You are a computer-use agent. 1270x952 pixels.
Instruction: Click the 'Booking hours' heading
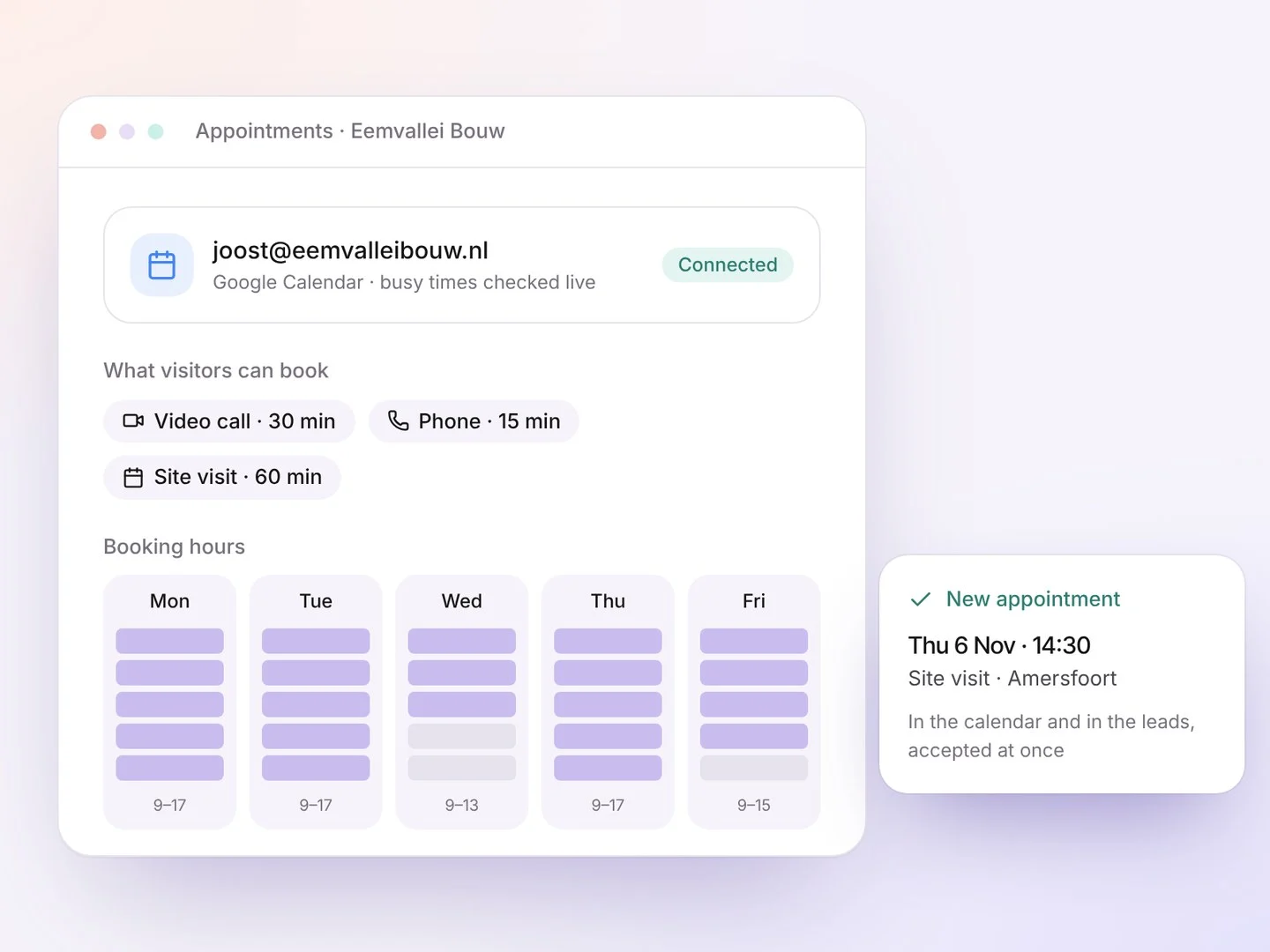point(175,547)
